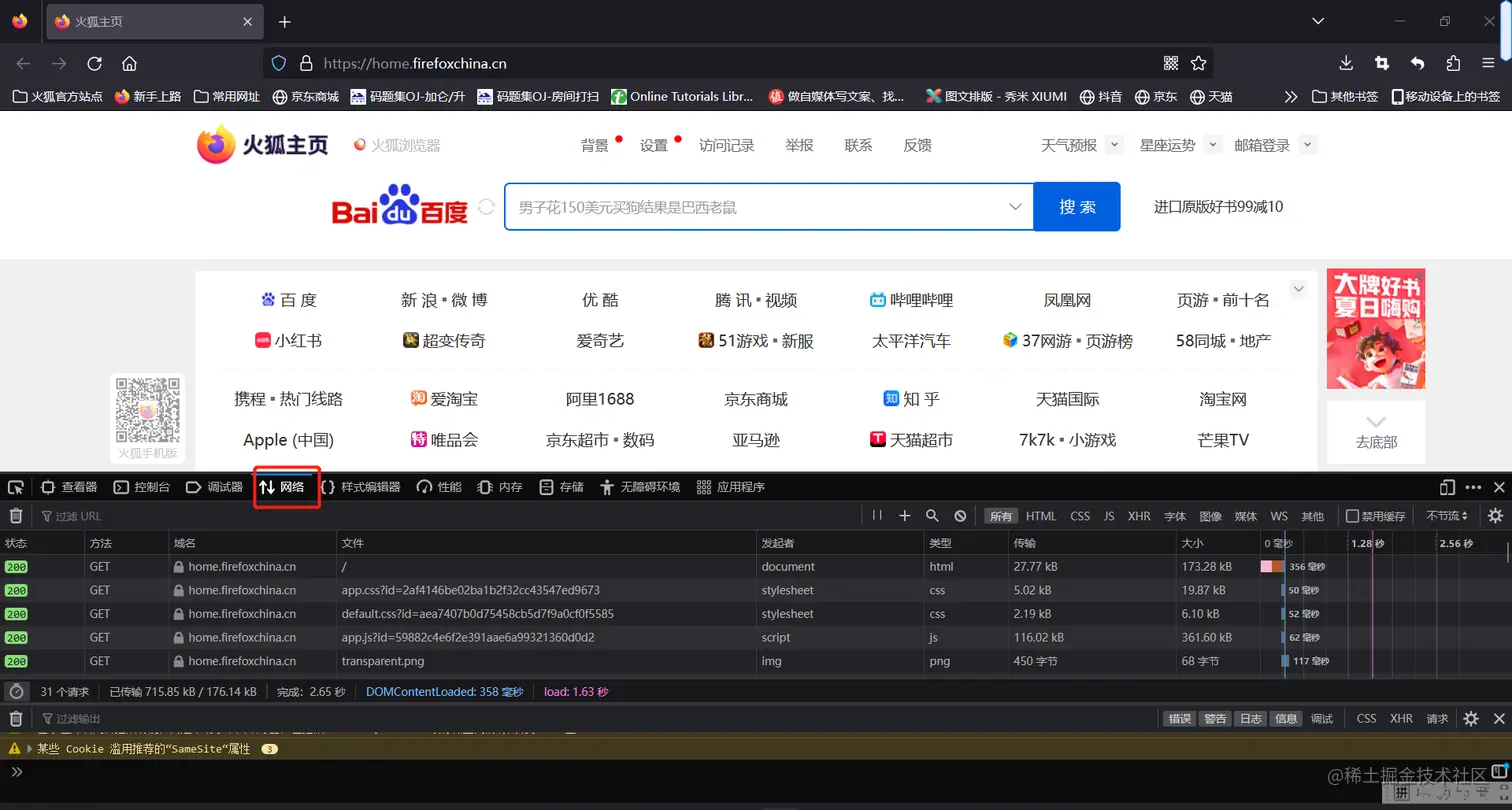
Task: Expand the SameSite cookie warning group
Action: pyautogui.click(x=29, y=749)
